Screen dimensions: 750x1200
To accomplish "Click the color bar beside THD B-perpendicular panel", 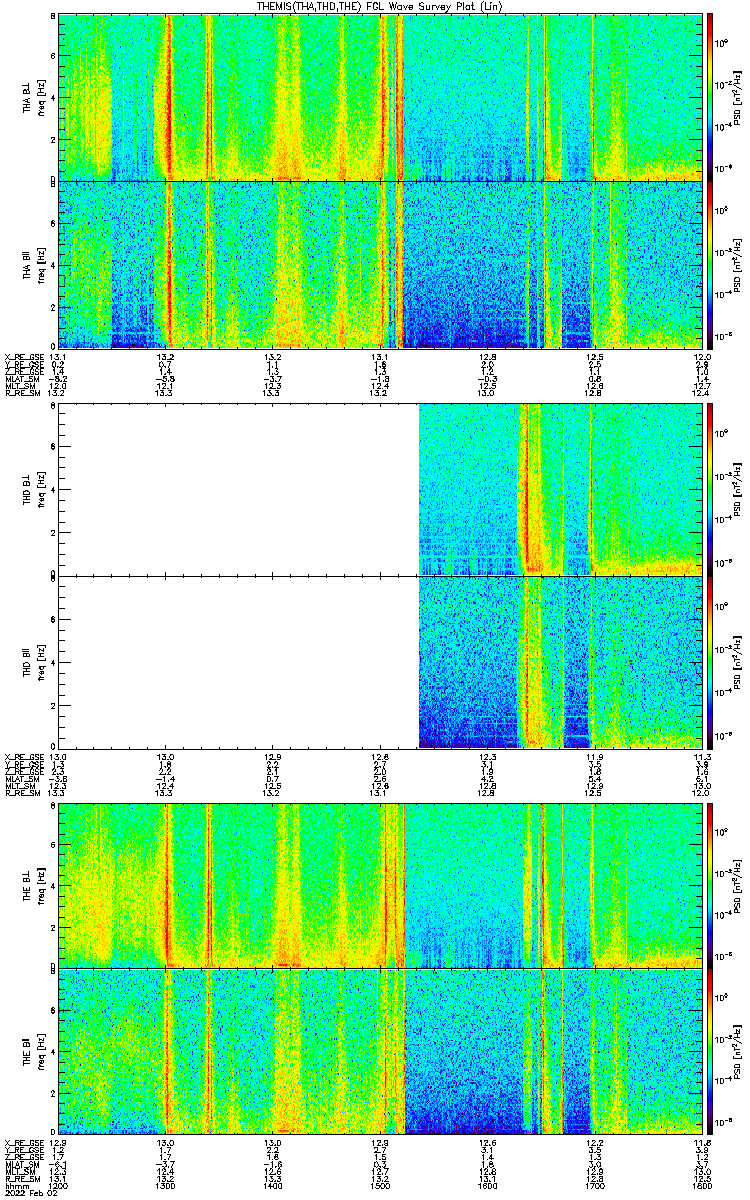I will pos(710,489).
